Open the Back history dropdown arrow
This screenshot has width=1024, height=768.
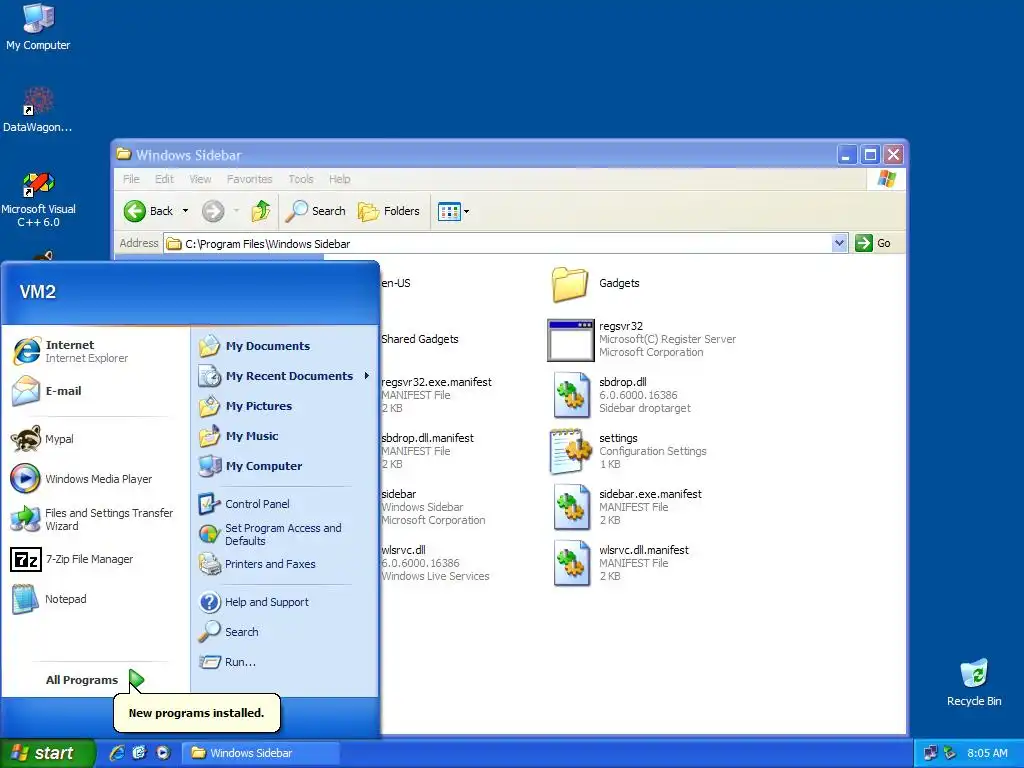(x=185, y=211)
